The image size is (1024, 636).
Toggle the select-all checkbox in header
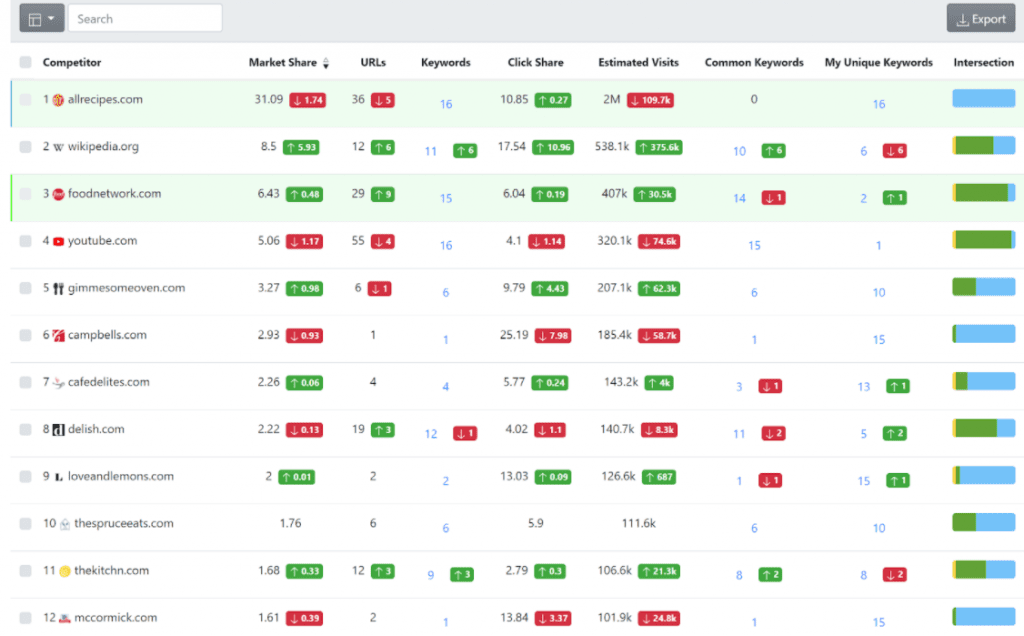click(x=25, y=63)
